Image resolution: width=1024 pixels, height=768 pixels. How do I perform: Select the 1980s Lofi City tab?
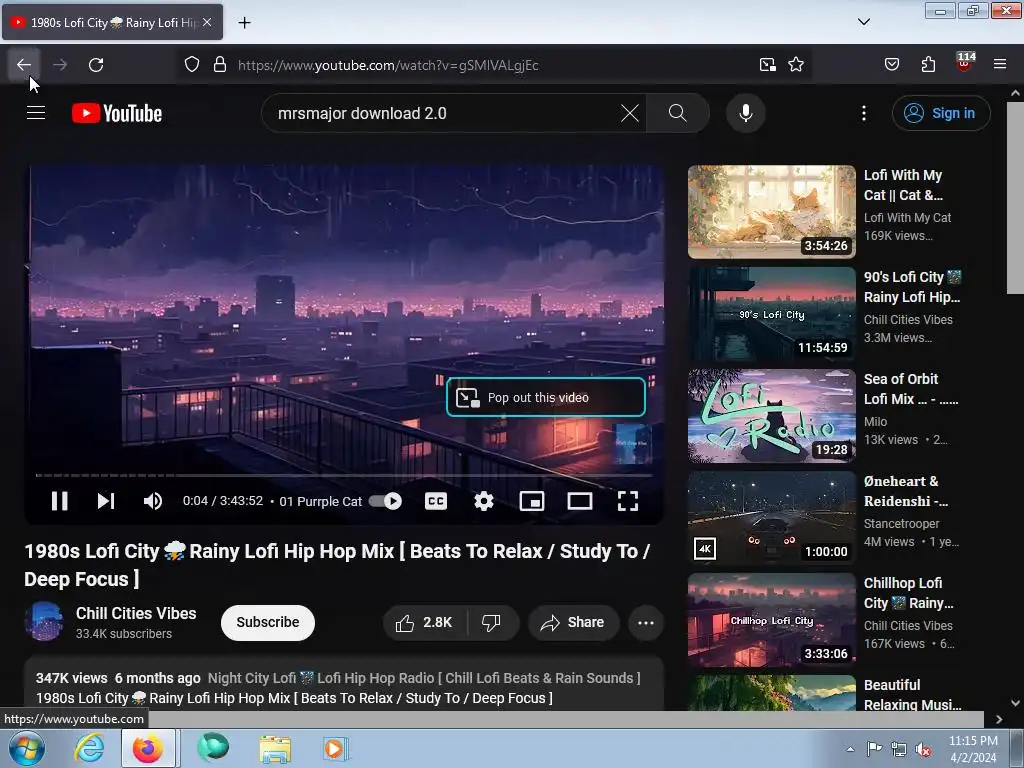point(112,22)
